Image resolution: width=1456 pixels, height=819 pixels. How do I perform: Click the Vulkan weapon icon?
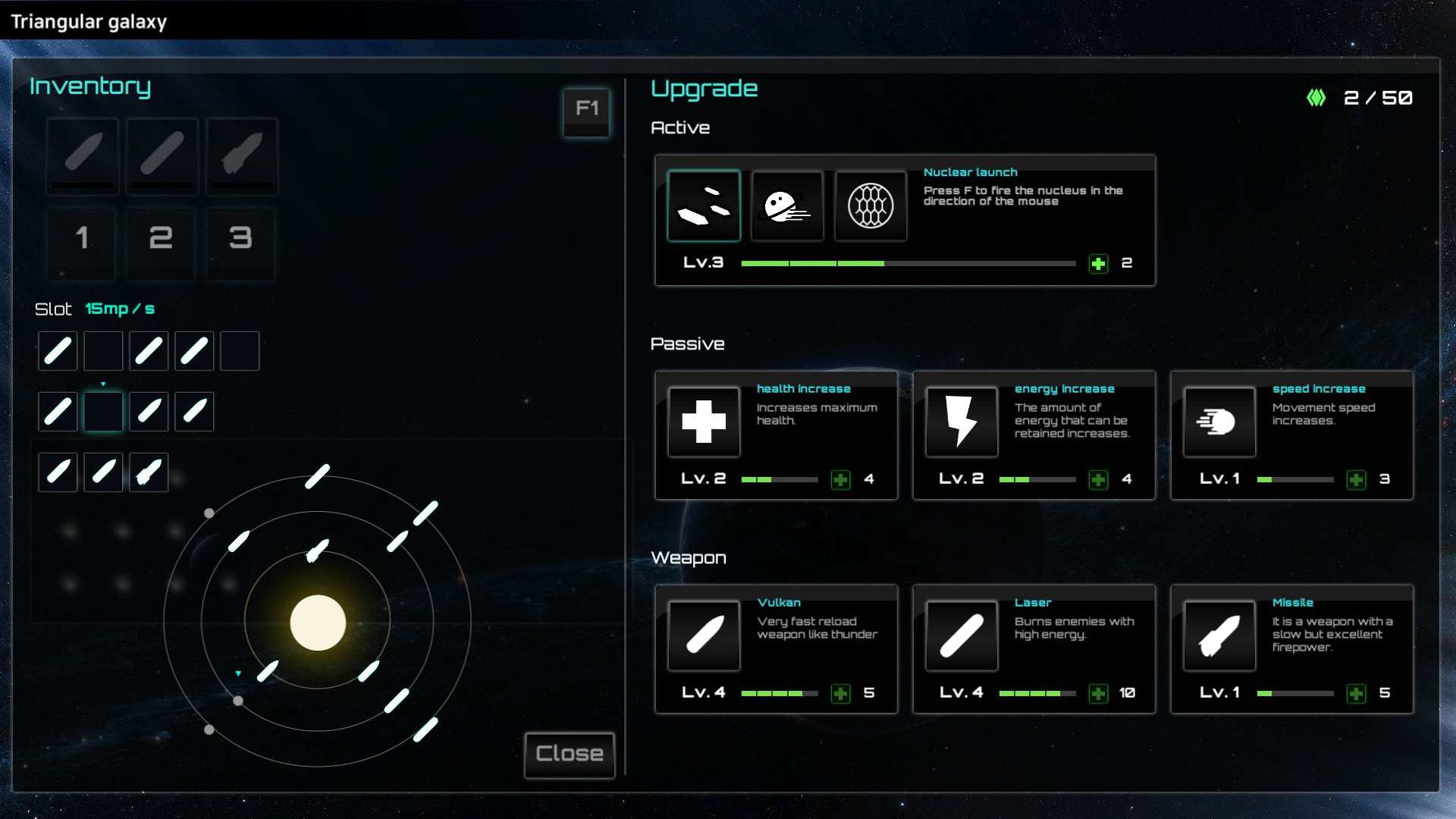click(703, 633)
